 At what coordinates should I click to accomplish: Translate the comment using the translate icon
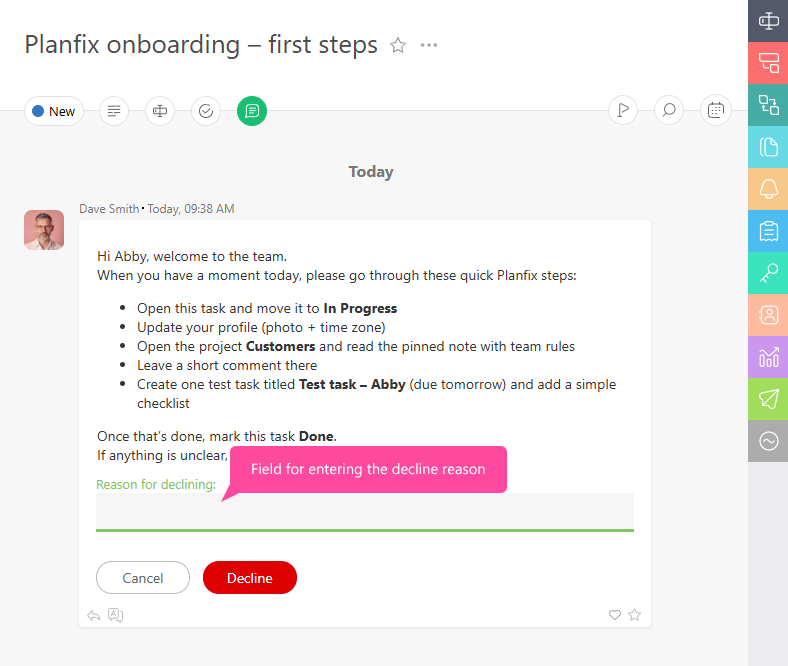115,615
